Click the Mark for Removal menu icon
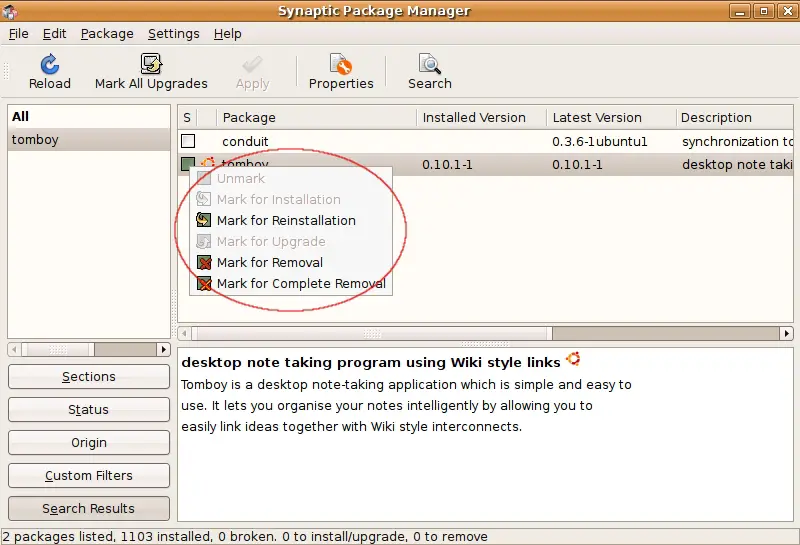The width and height of the screenshot is (800, 545). [x=204, y=262]
